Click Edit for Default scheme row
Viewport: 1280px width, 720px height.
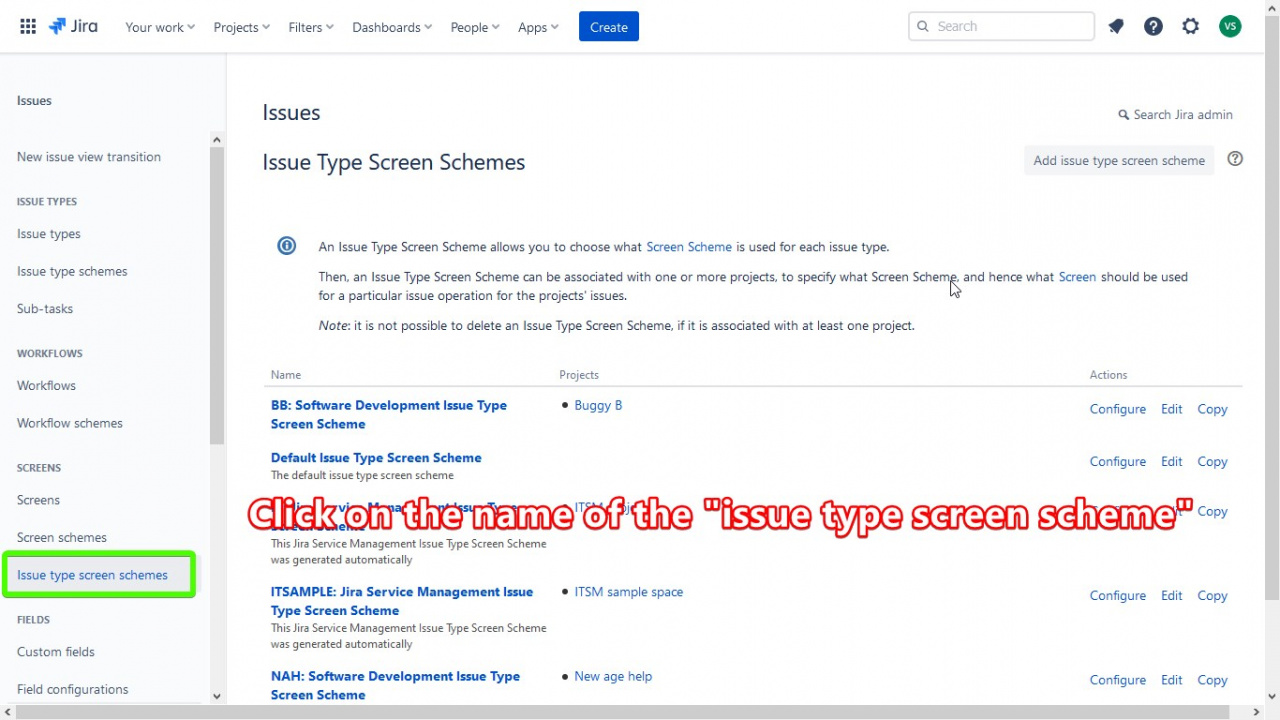click(x=1172, y=462)
